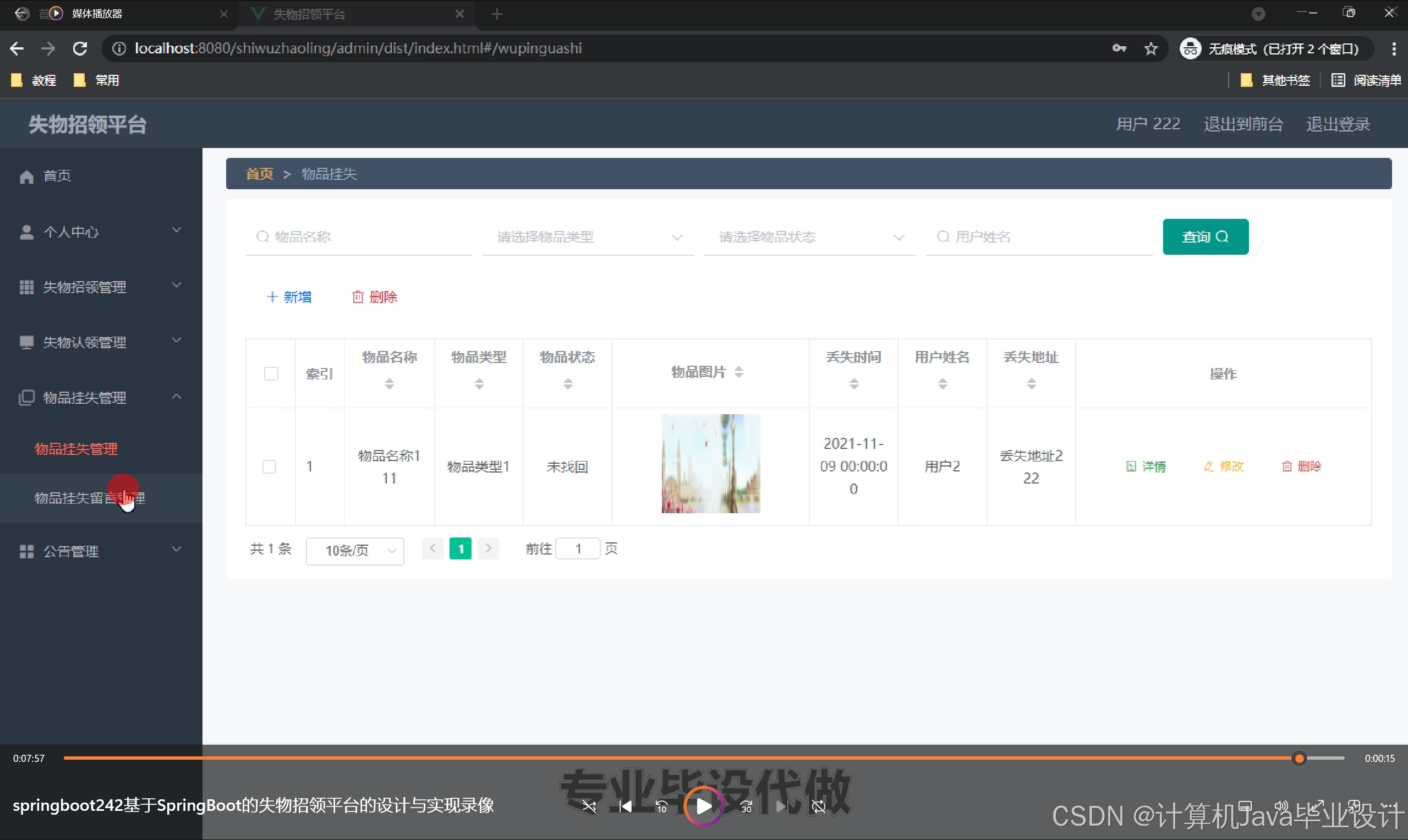Skip back 10 seconds

(x=661, y=806)
